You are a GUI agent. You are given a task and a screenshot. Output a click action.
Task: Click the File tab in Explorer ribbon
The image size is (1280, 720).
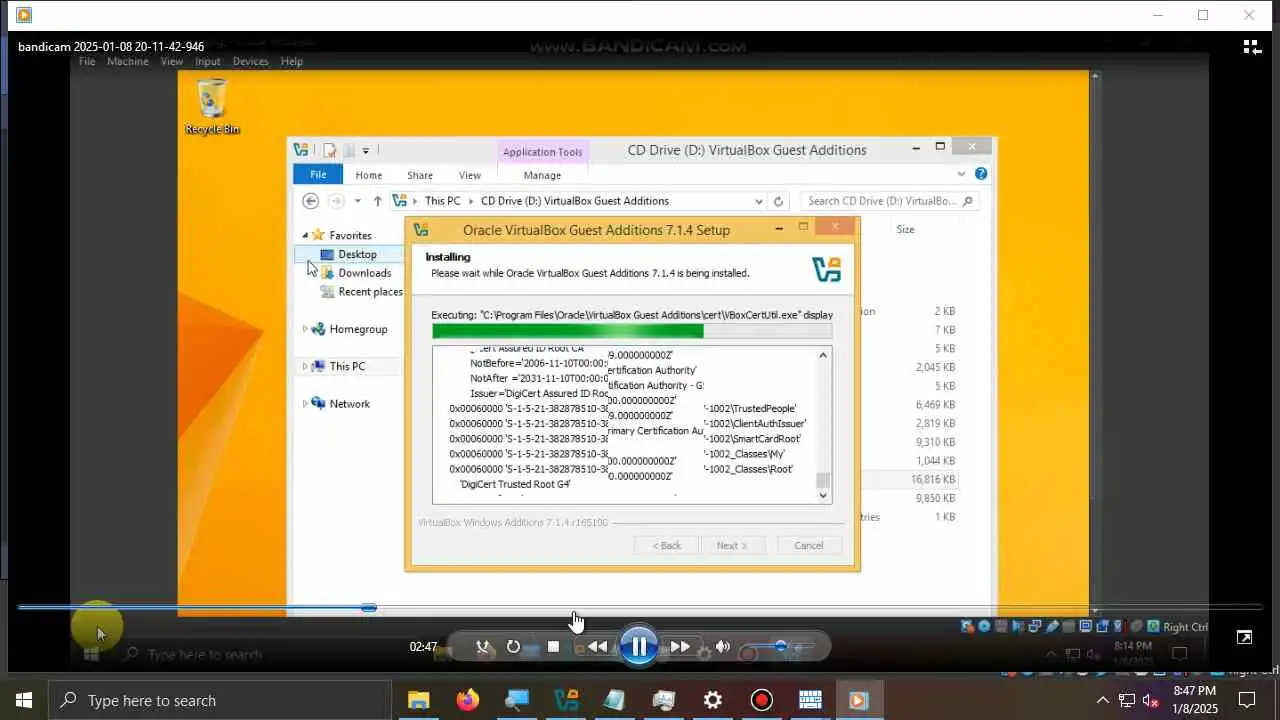(318, 175)
